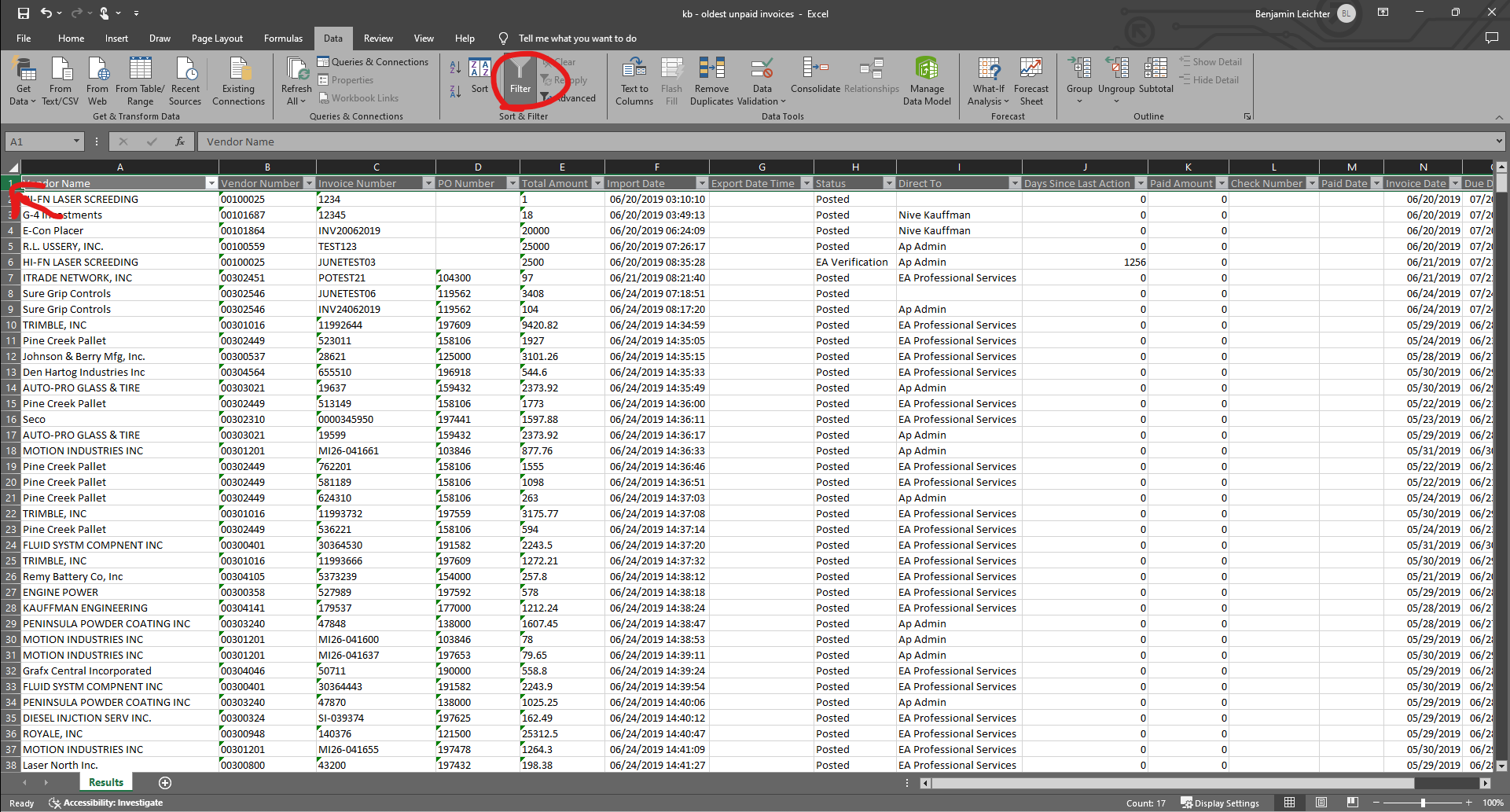The width and height of the screenshot is (1510, 812).
Task: Expand What-If Analysis menu
Action: [x=989, y=82]
